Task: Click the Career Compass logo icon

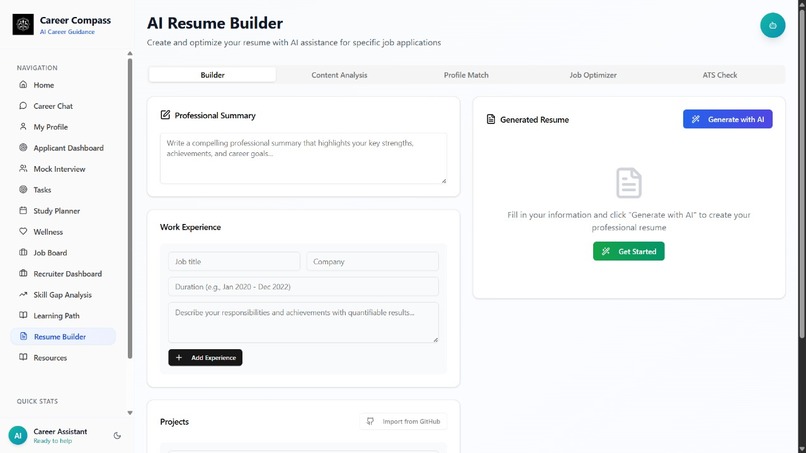Action: (23, 24)
